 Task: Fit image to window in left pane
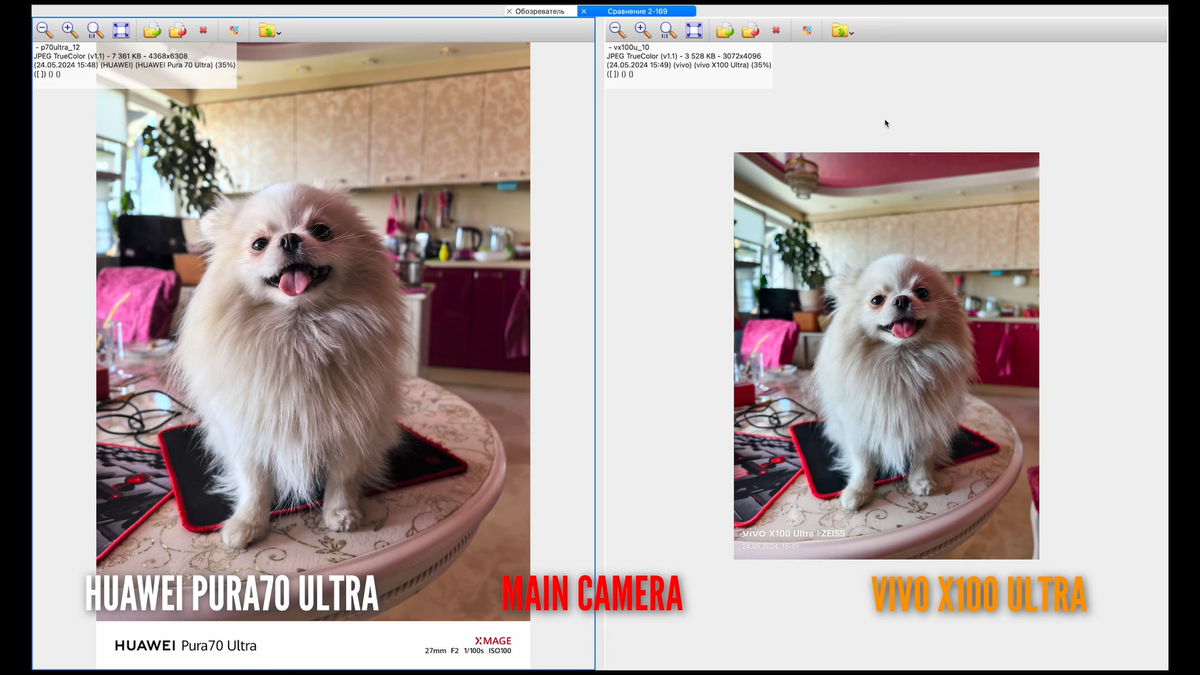click(121, 31)
